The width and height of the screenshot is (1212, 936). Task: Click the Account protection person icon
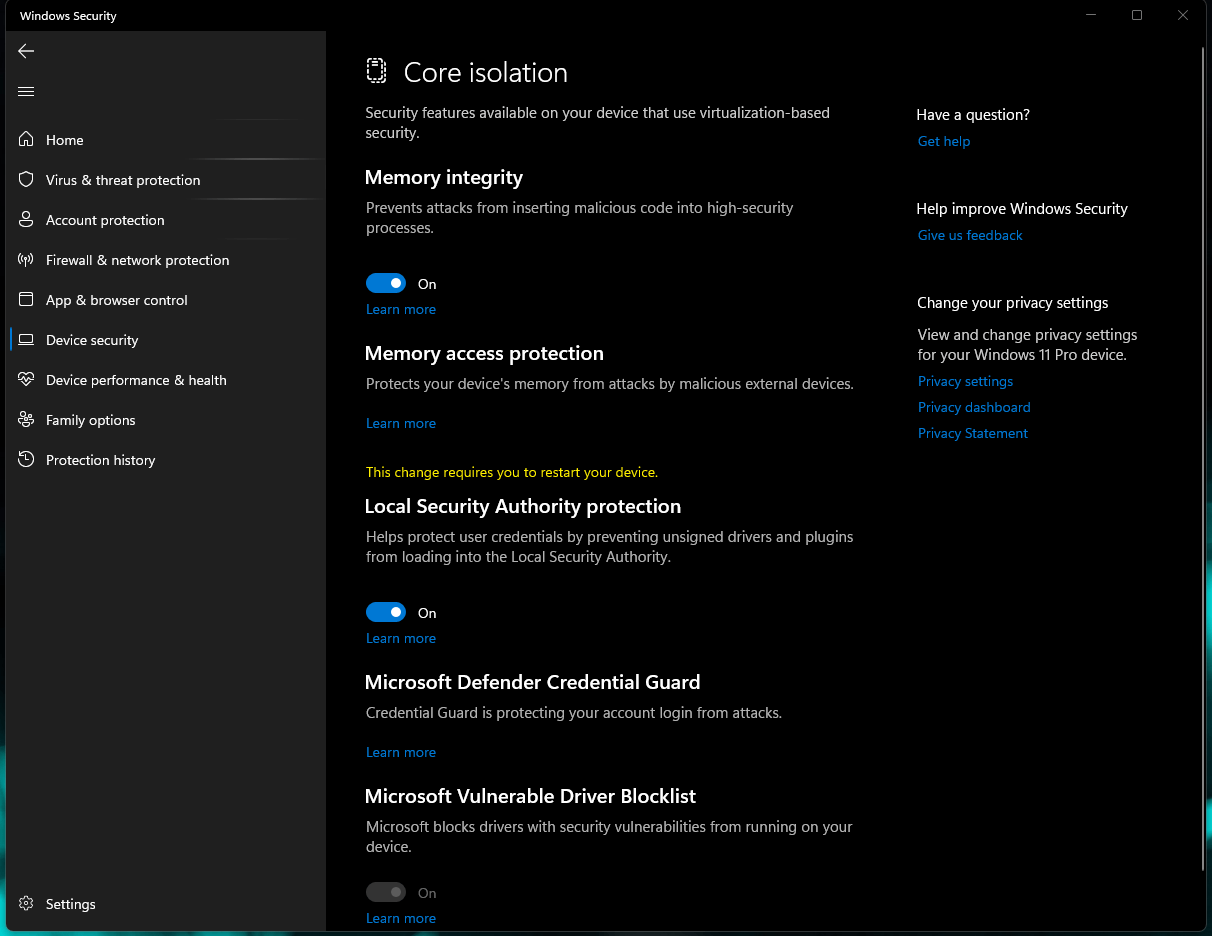(26, 220)
